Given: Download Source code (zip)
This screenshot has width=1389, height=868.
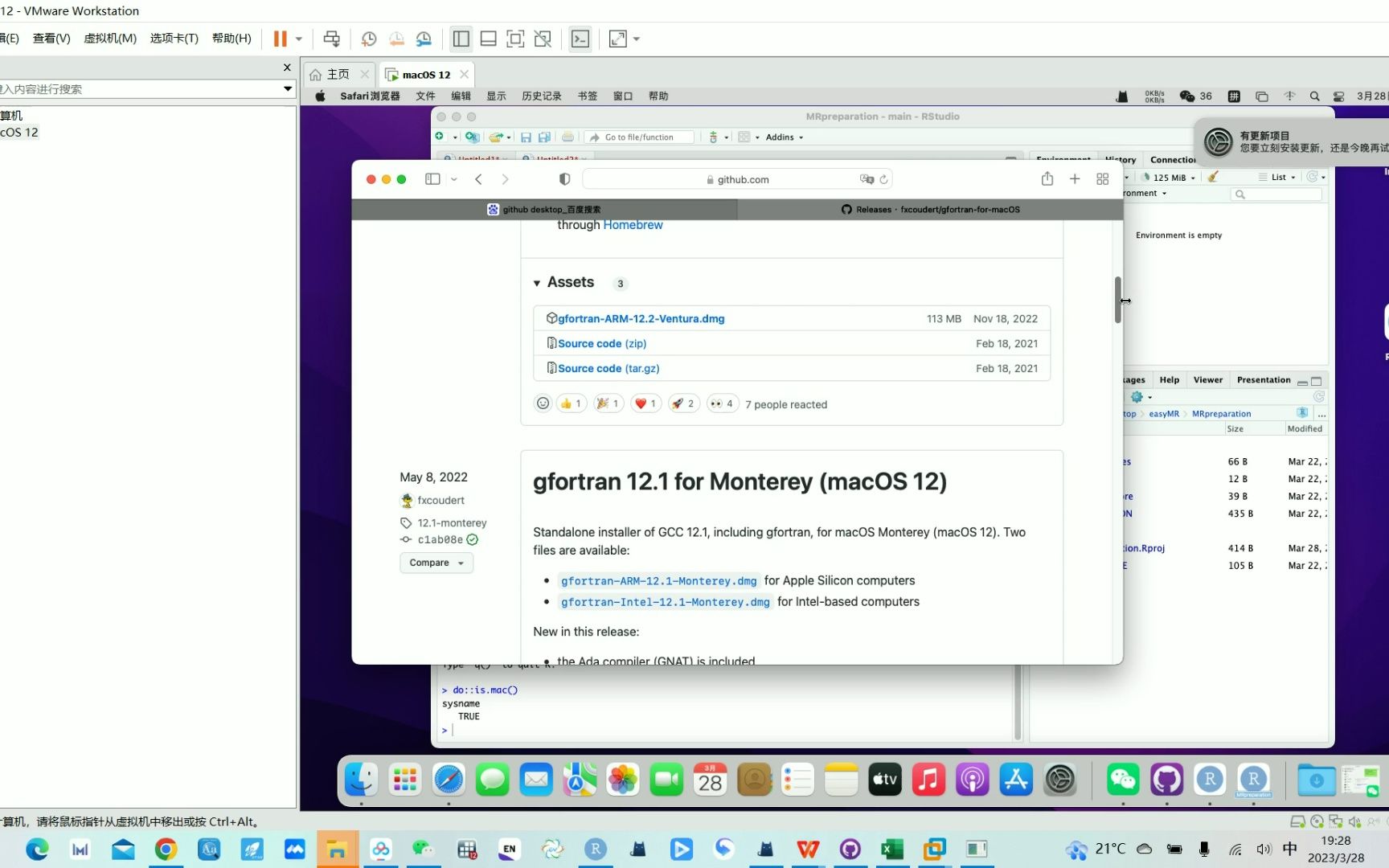Looking at the screenshot, I should tap(602, 344).
